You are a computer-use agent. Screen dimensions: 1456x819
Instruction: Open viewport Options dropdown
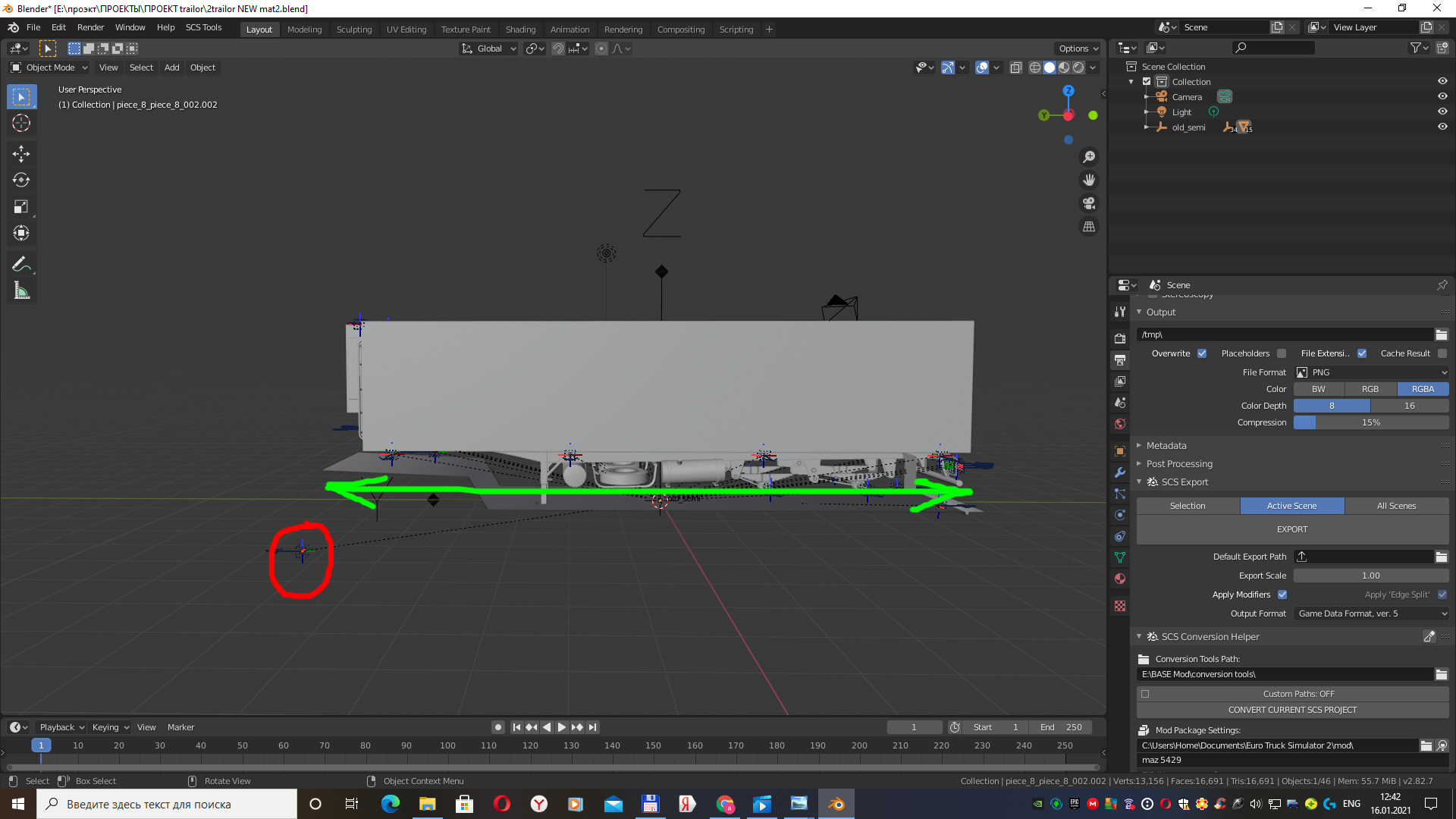pos(1078,49)
